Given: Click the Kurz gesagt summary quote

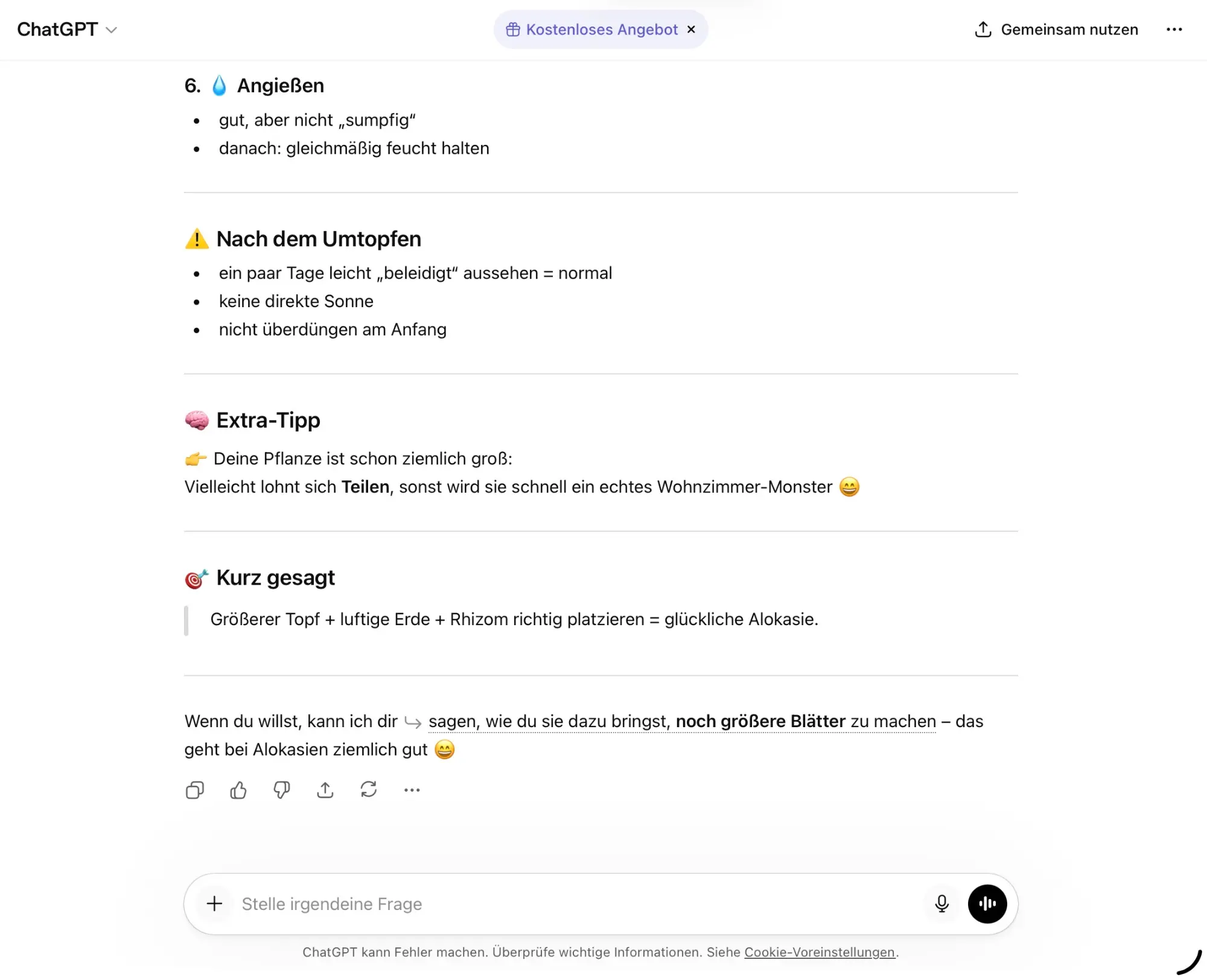Looking at the screenshot, I should (x=514, y=620).
